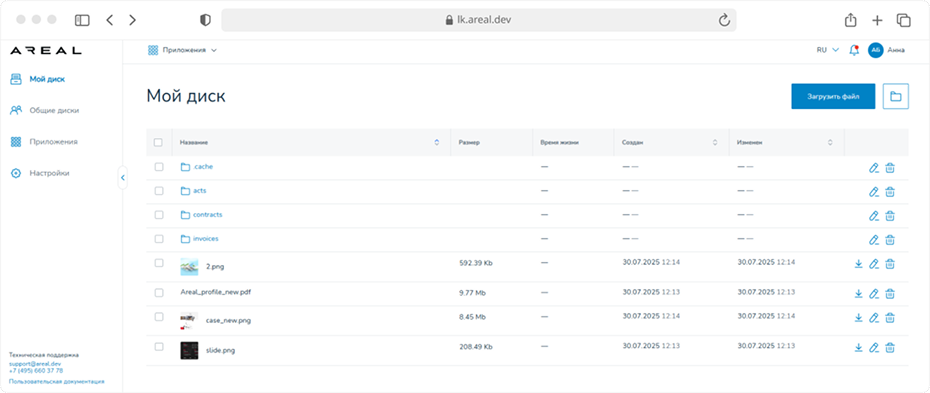
Task: Open the 2.png thumbnail
Action: click(189, 267)
